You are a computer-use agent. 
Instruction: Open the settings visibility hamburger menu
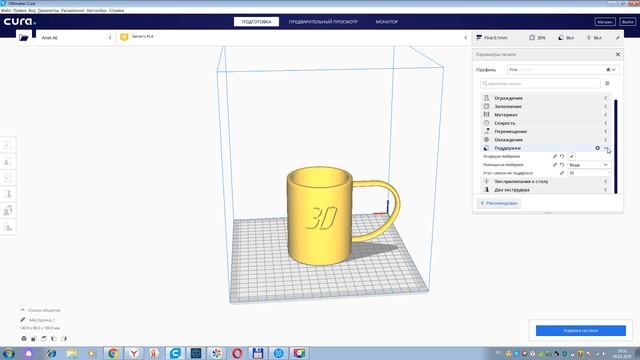[607, 83]
